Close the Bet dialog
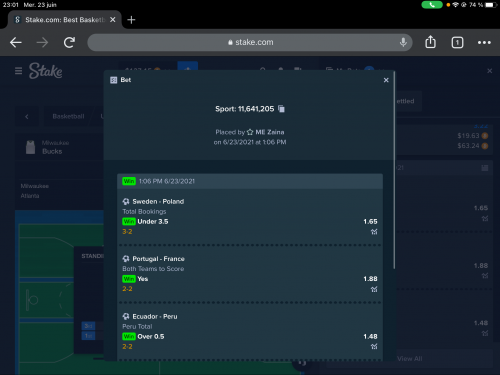Screen dimensions: 500x375 coord(386,80)
